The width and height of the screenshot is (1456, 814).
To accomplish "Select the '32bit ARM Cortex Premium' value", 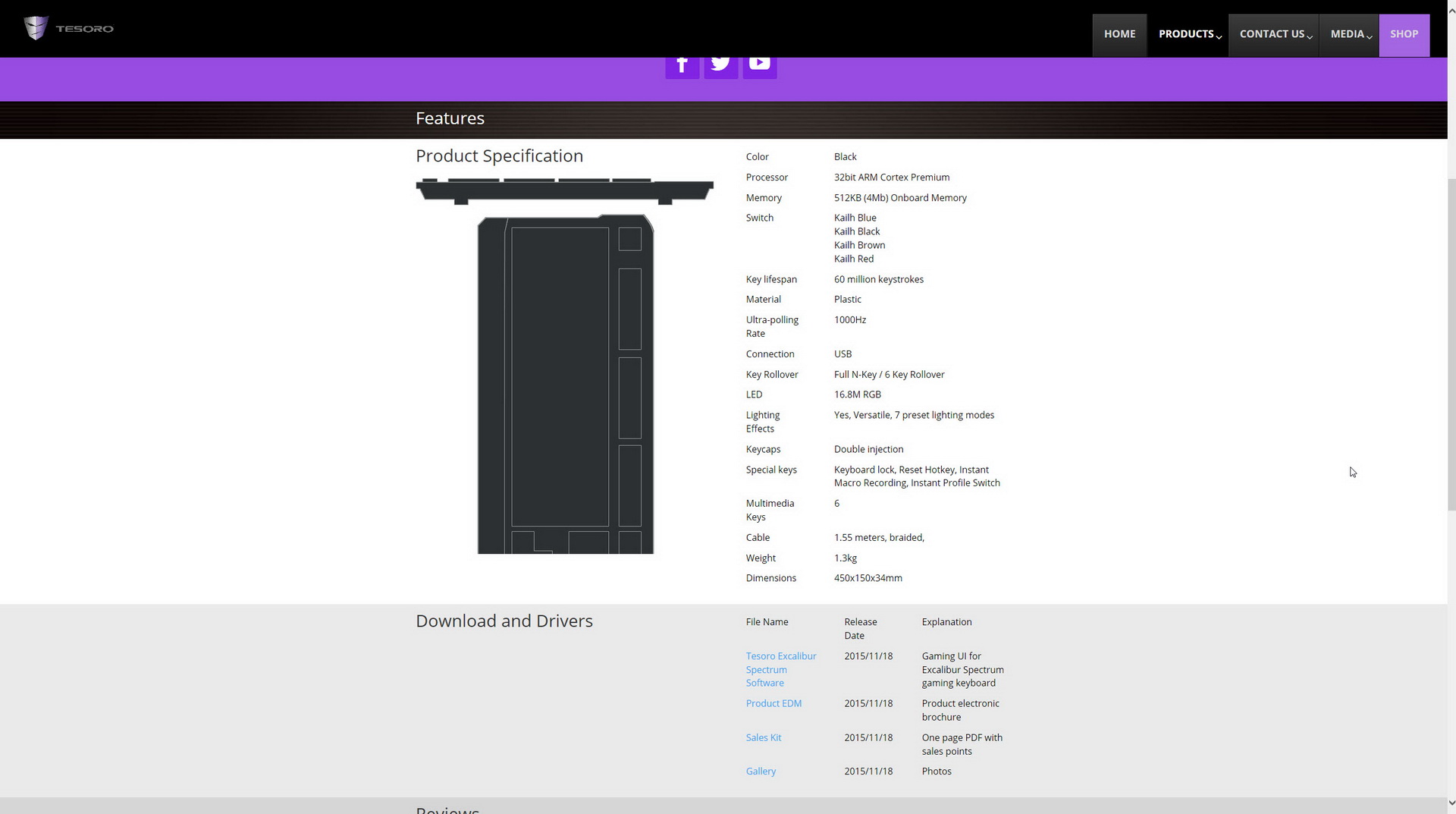I will pyautogui.click(x=892, y=177).
